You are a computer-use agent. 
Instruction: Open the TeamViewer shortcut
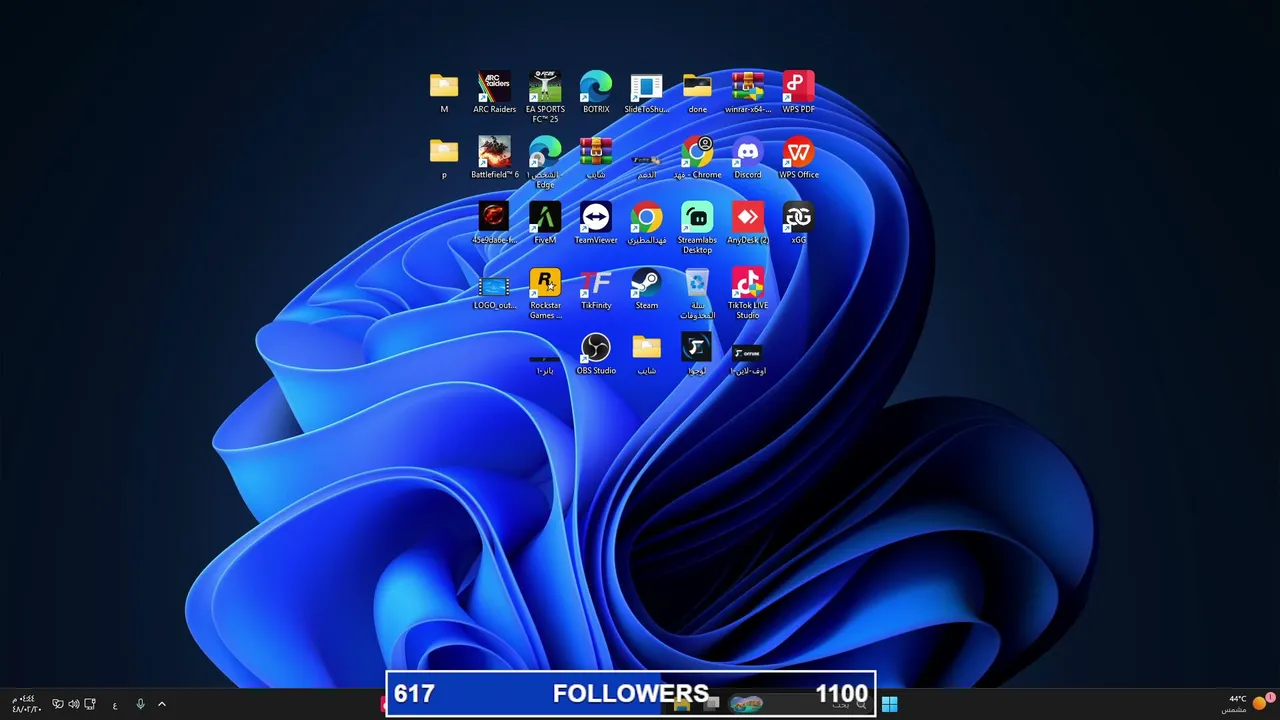tap(596, 223)
